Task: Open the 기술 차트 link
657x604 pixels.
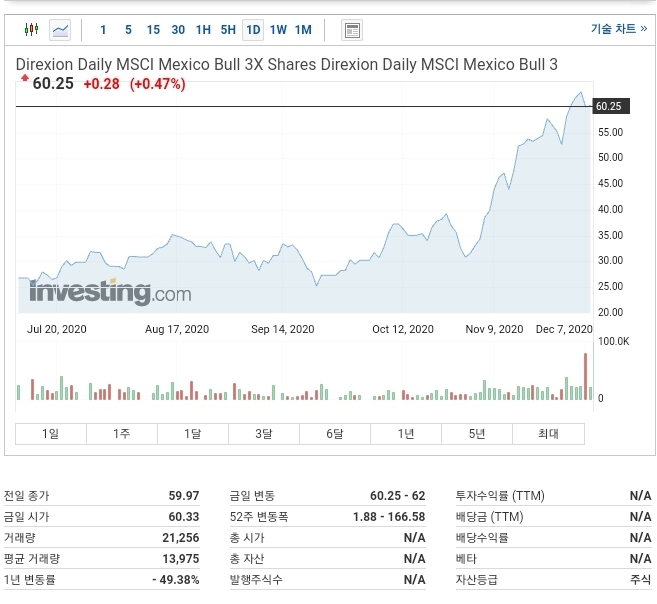Action: pos(619,28)
